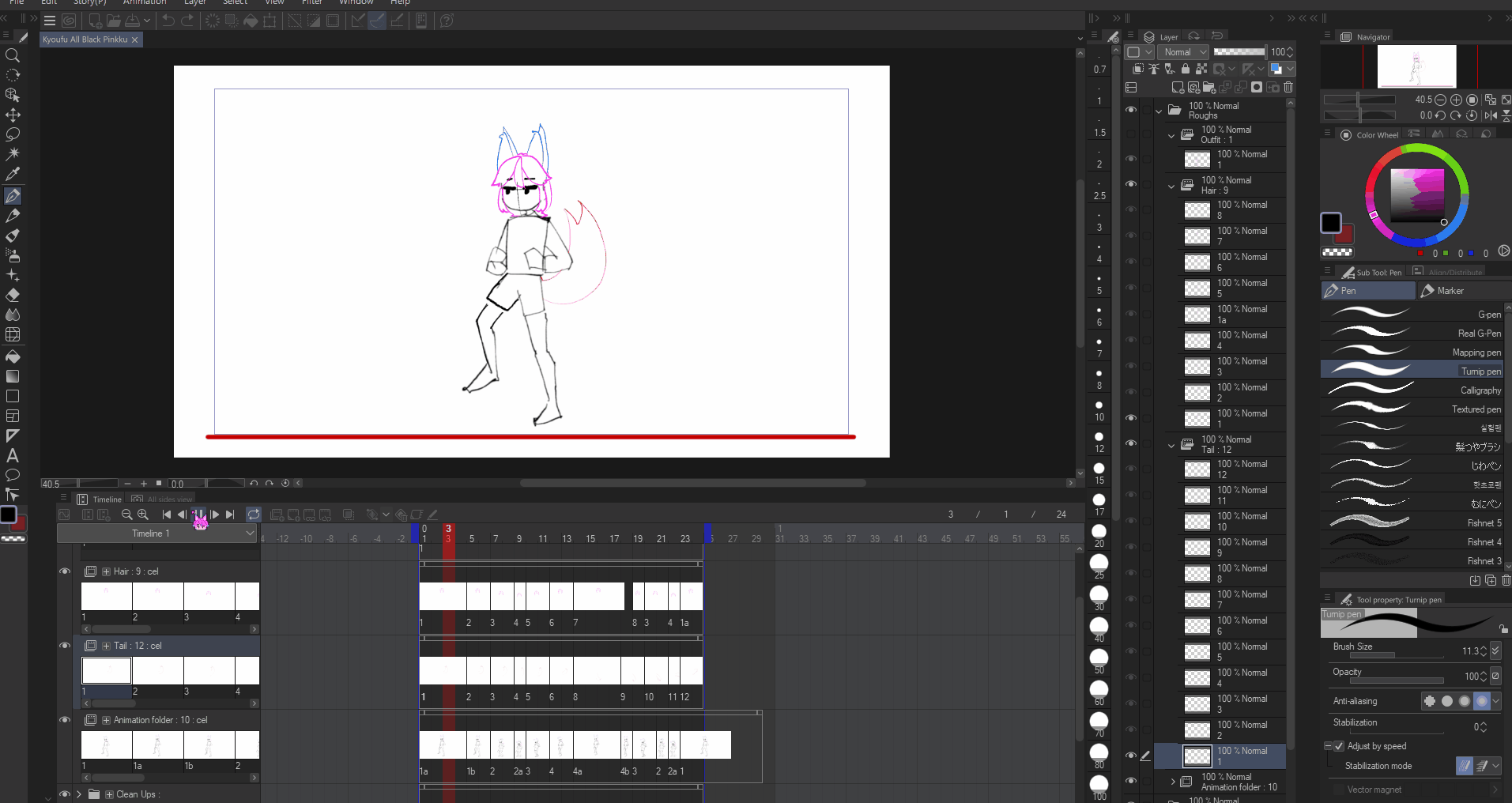Uncheck the Adjust by speed option
Image resolution: width=1512 pixels, height=803 pixels.
click(1338, 745)
